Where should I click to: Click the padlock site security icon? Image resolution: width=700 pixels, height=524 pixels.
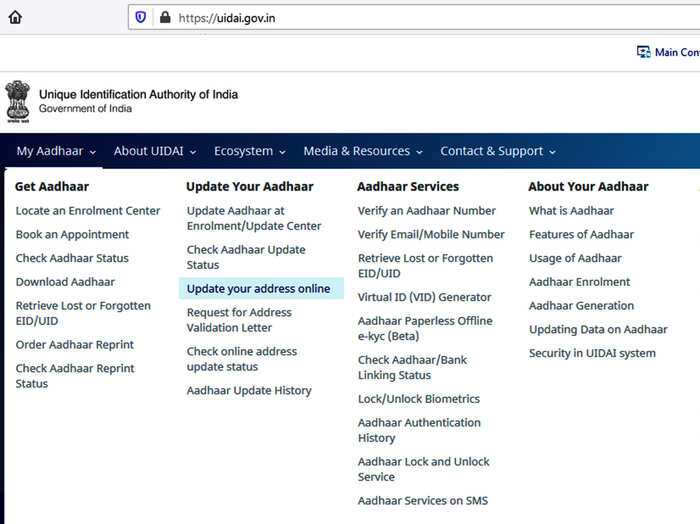coord(165,17)
